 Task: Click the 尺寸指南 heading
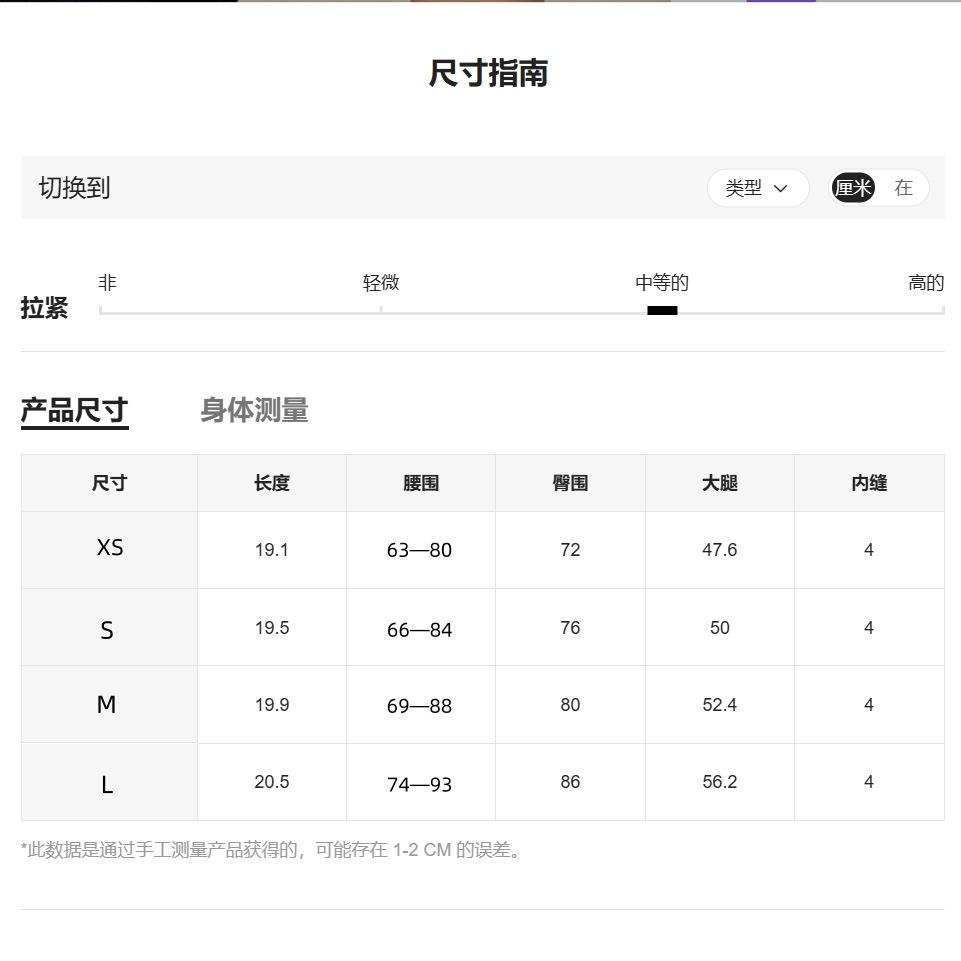[x=488, y=73]
